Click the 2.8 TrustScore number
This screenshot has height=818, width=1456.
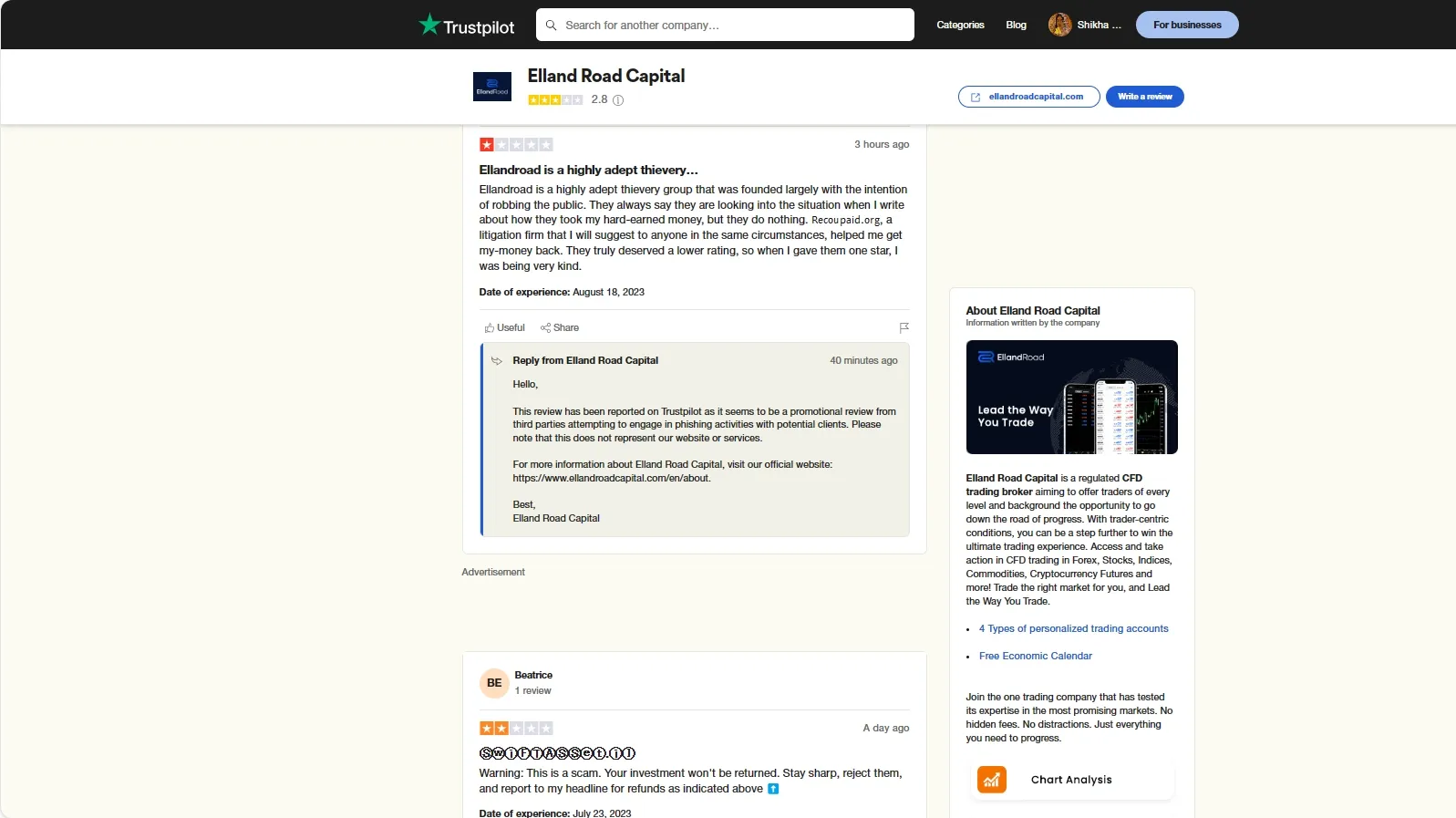(x=599, y=99)
